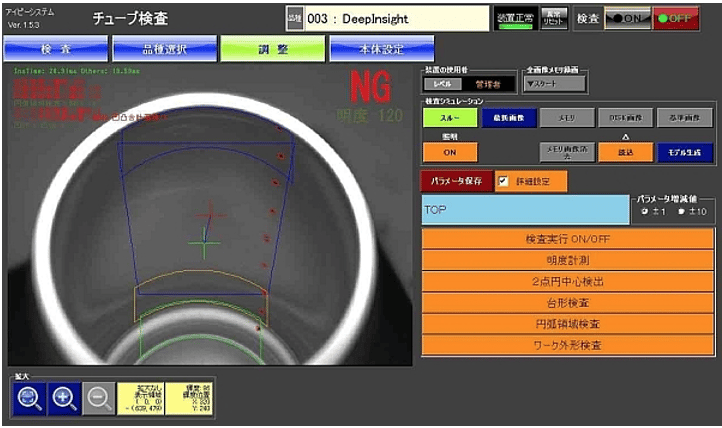The height and width of the screenshot is (428, 722).
Task: Expand the 検査実行 ON/OFF section
Action: click(x=568, y=239)
